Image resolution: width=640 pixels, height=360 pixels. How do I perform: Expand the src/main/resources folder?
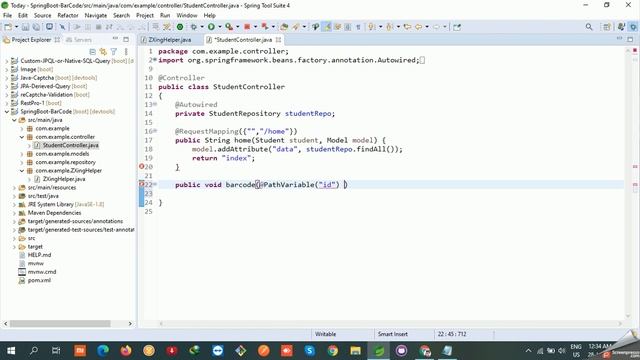[x=14, y=187]
